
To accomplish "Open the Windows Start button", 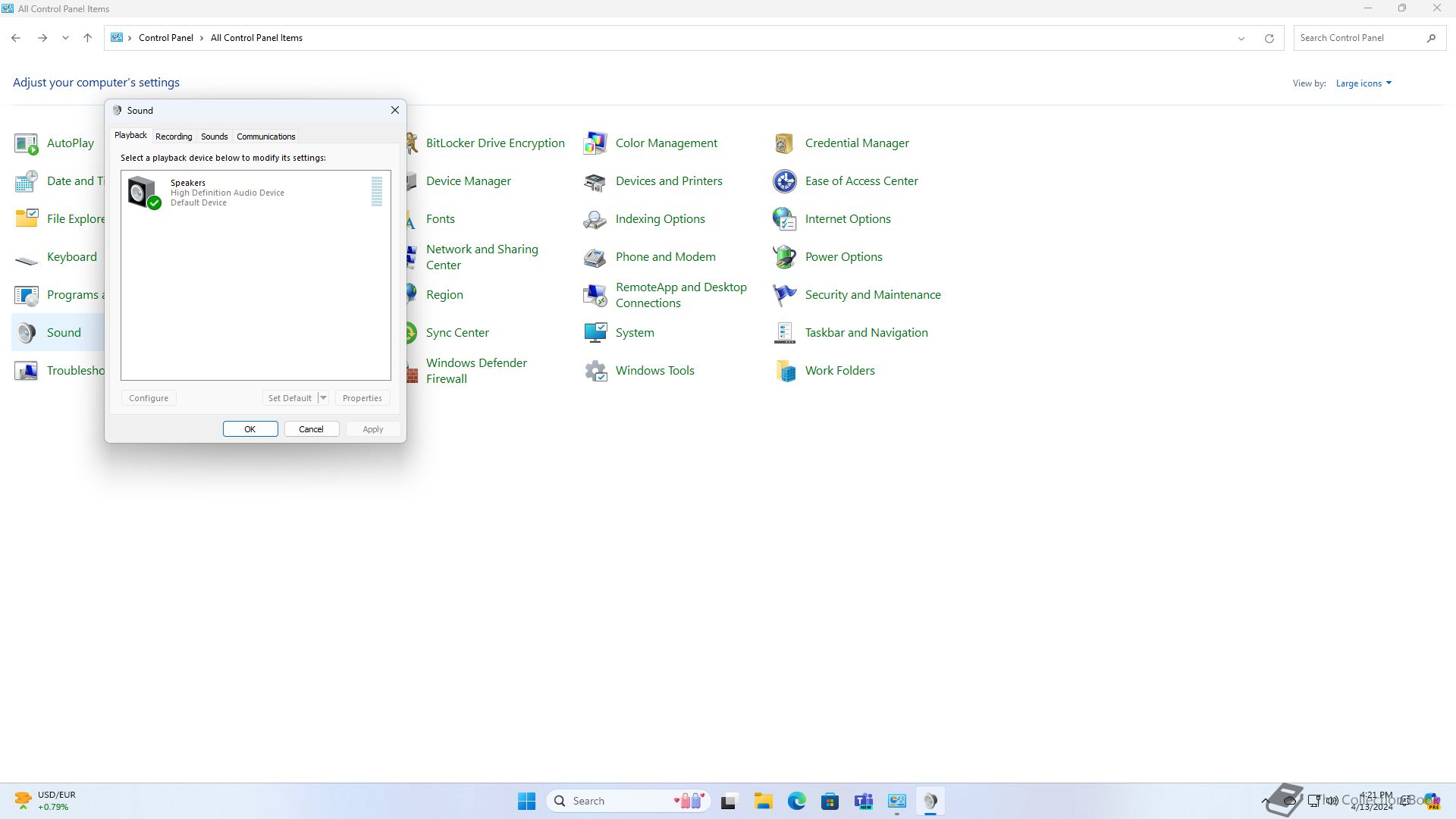I will pyautogui.click(x=527, y=801).
